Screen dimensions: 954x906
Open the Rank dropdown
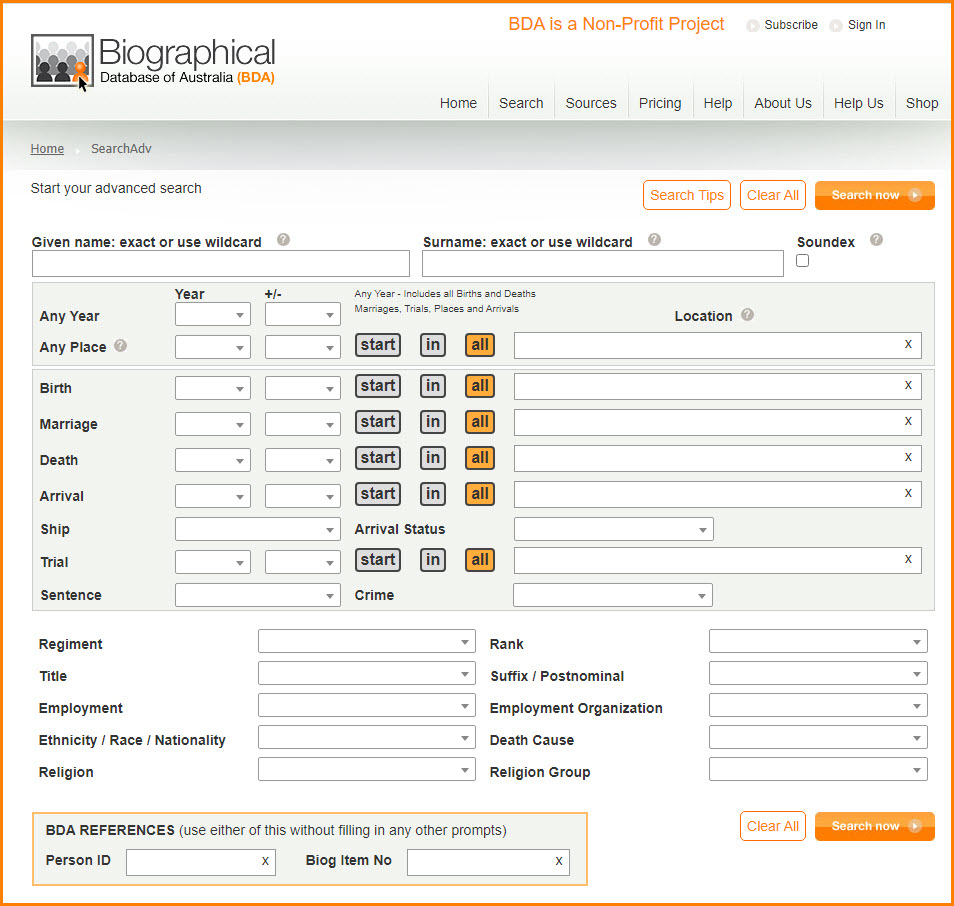818,641
